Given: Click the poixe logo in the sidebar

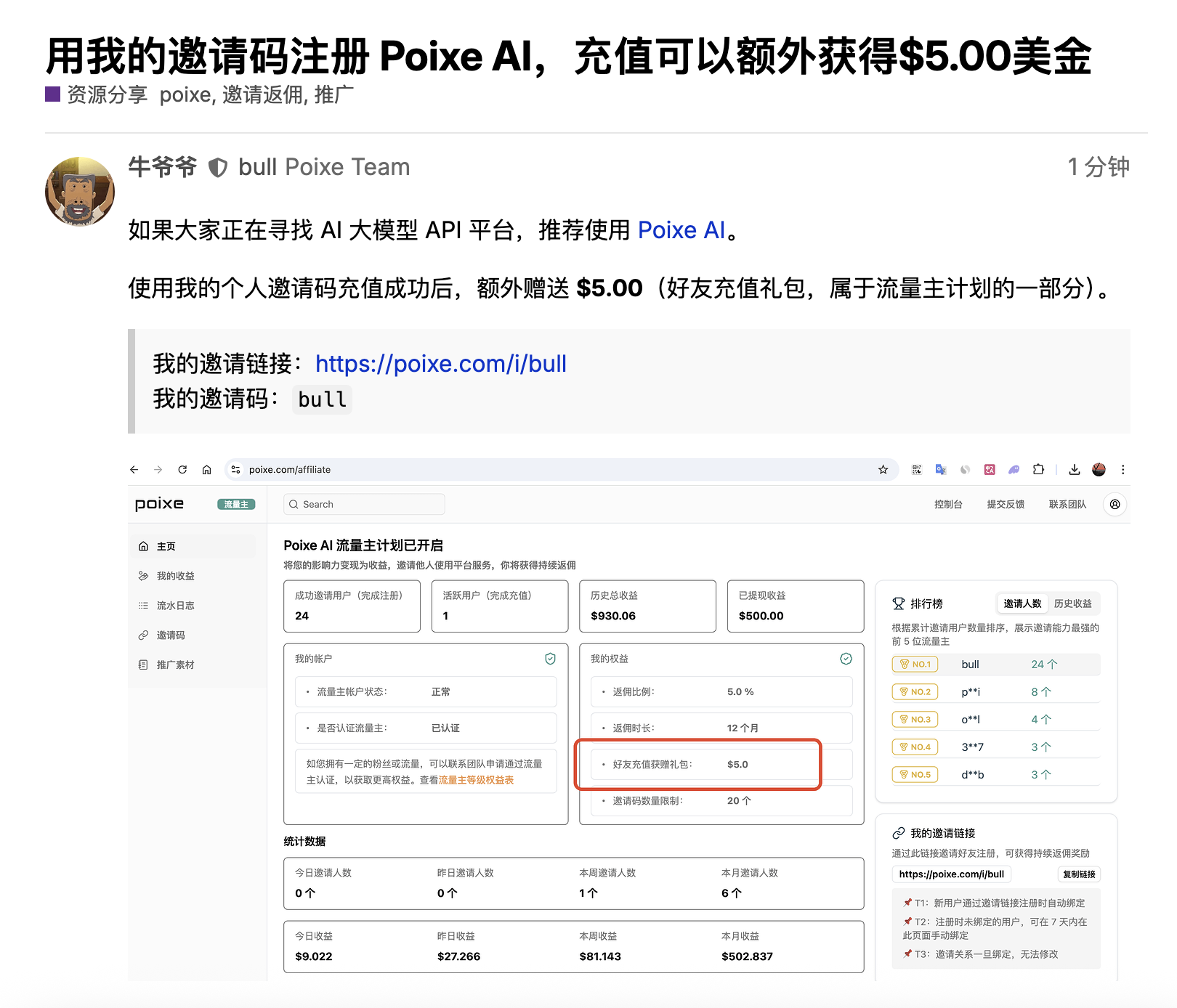Looking at the screenshot, I should tap(159, 504).
